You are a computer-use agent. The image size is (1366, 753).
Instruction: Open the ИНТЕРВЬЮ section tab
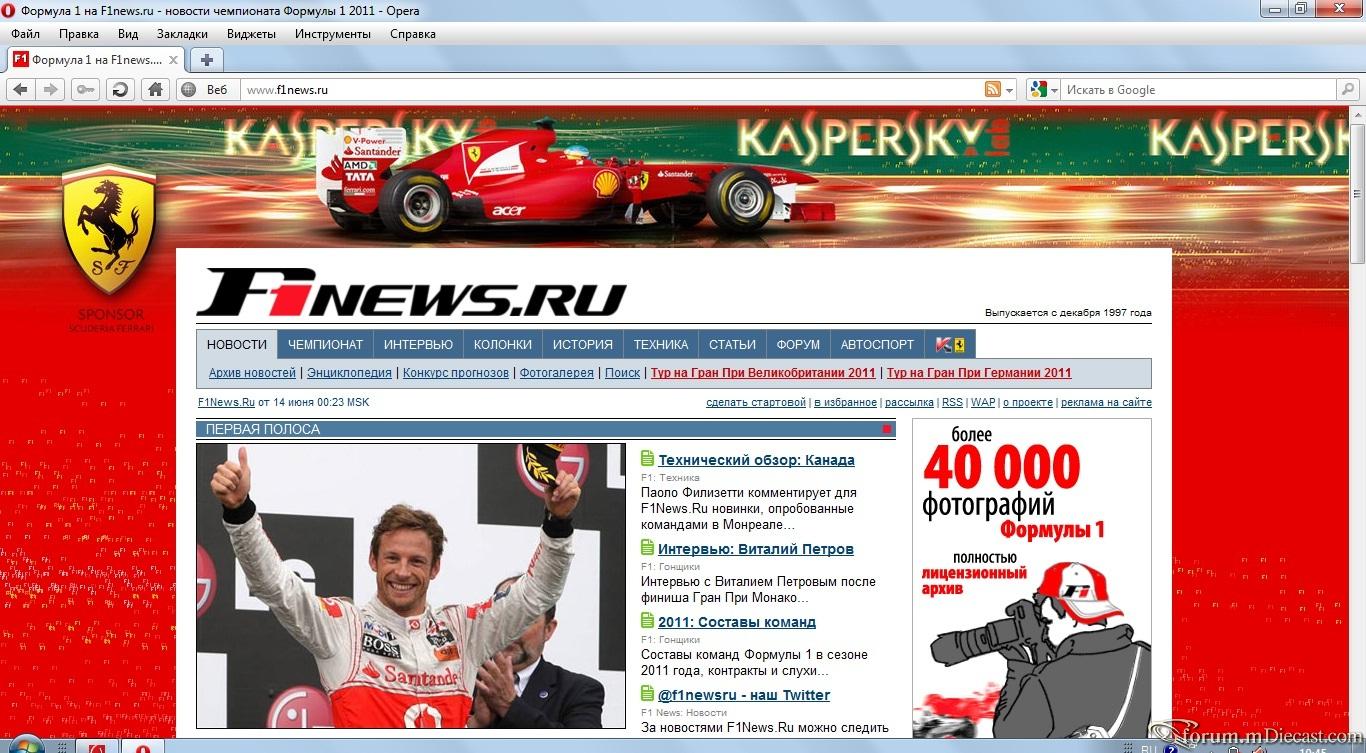(418, 344)
